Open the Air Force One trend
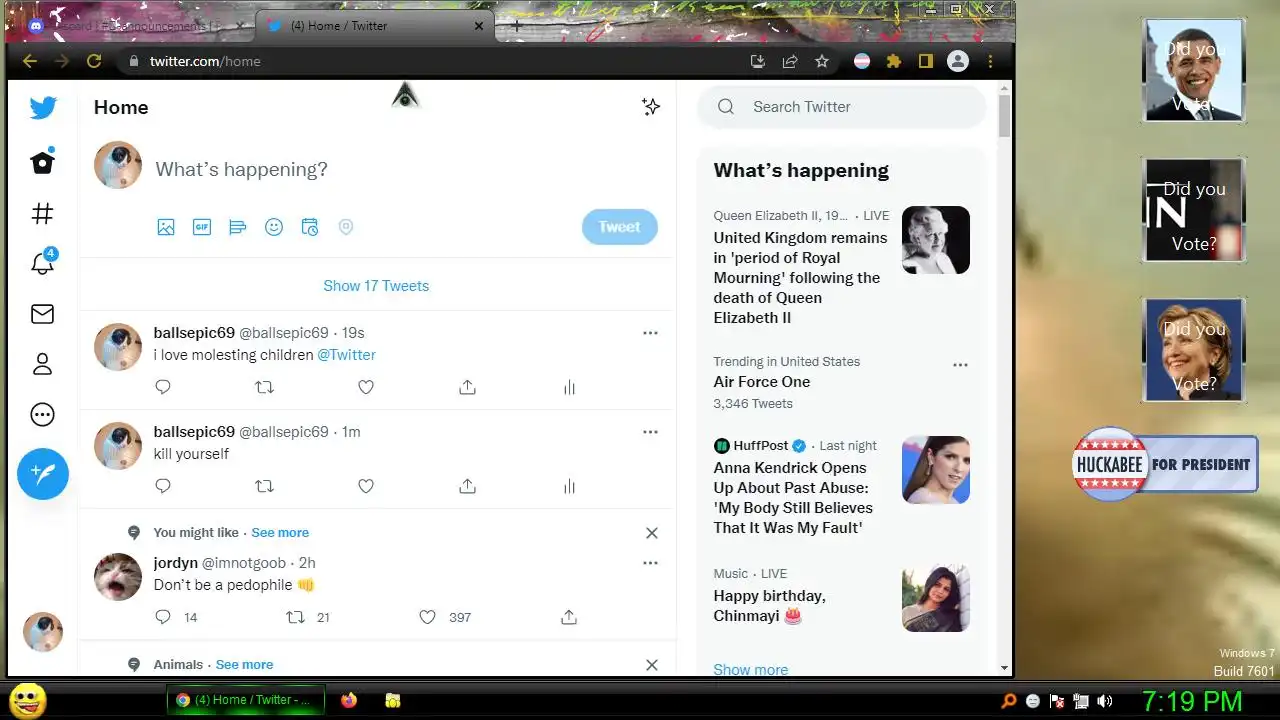Image resolution: width=1280 pixels, height=720 pixels. pos(762,382)
